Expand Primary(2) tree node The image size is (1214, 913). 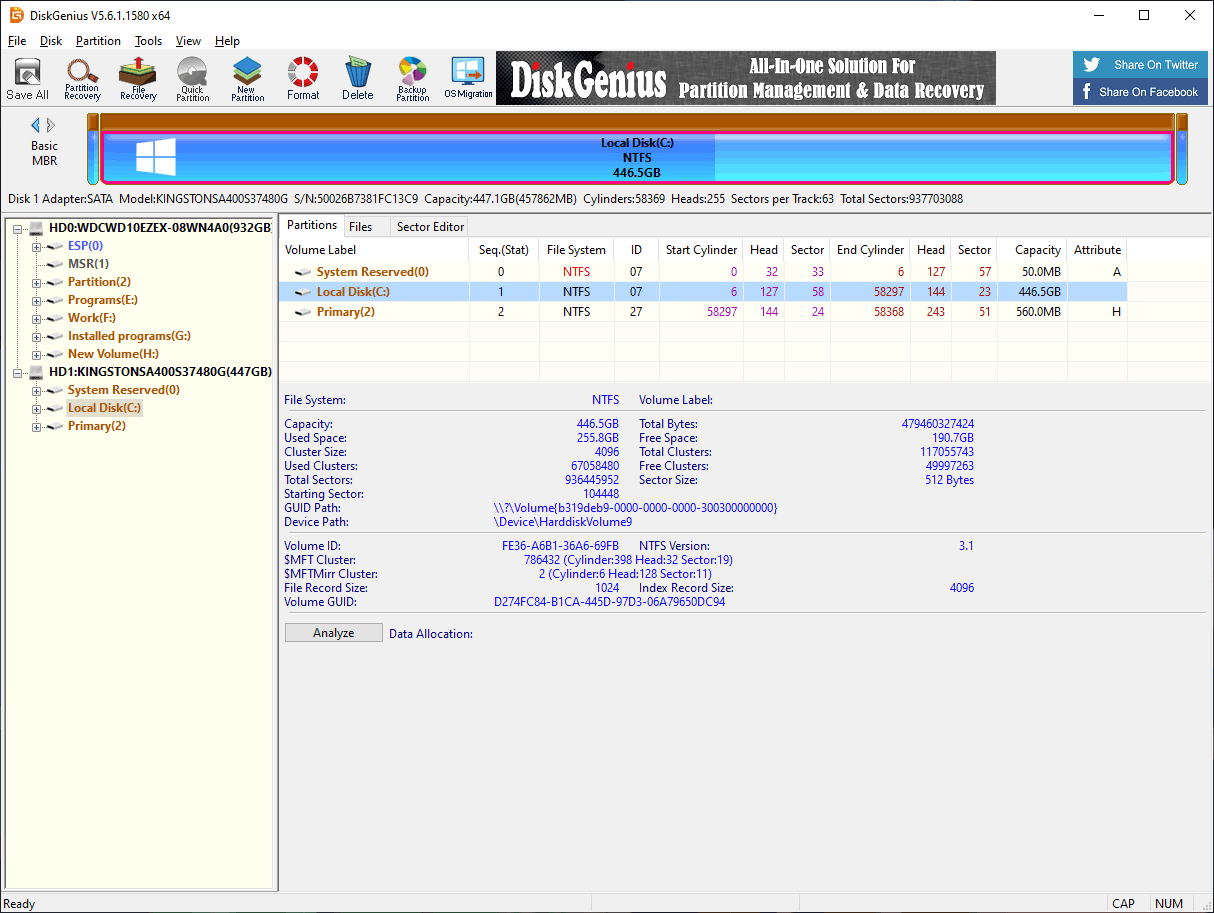pyautogui.click(x=37, y=426)
